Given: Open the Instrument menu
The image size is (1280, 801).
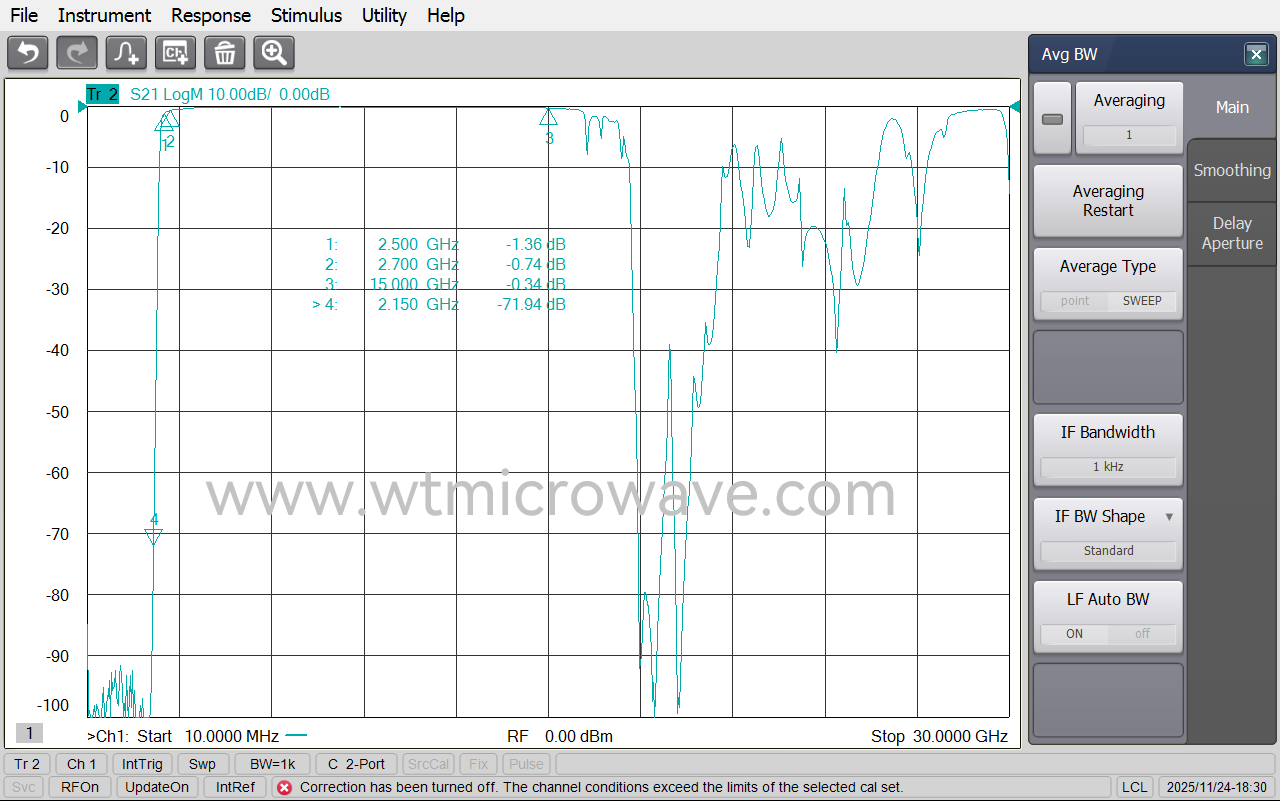Looking at the screenshot, I should coord(104,15).
